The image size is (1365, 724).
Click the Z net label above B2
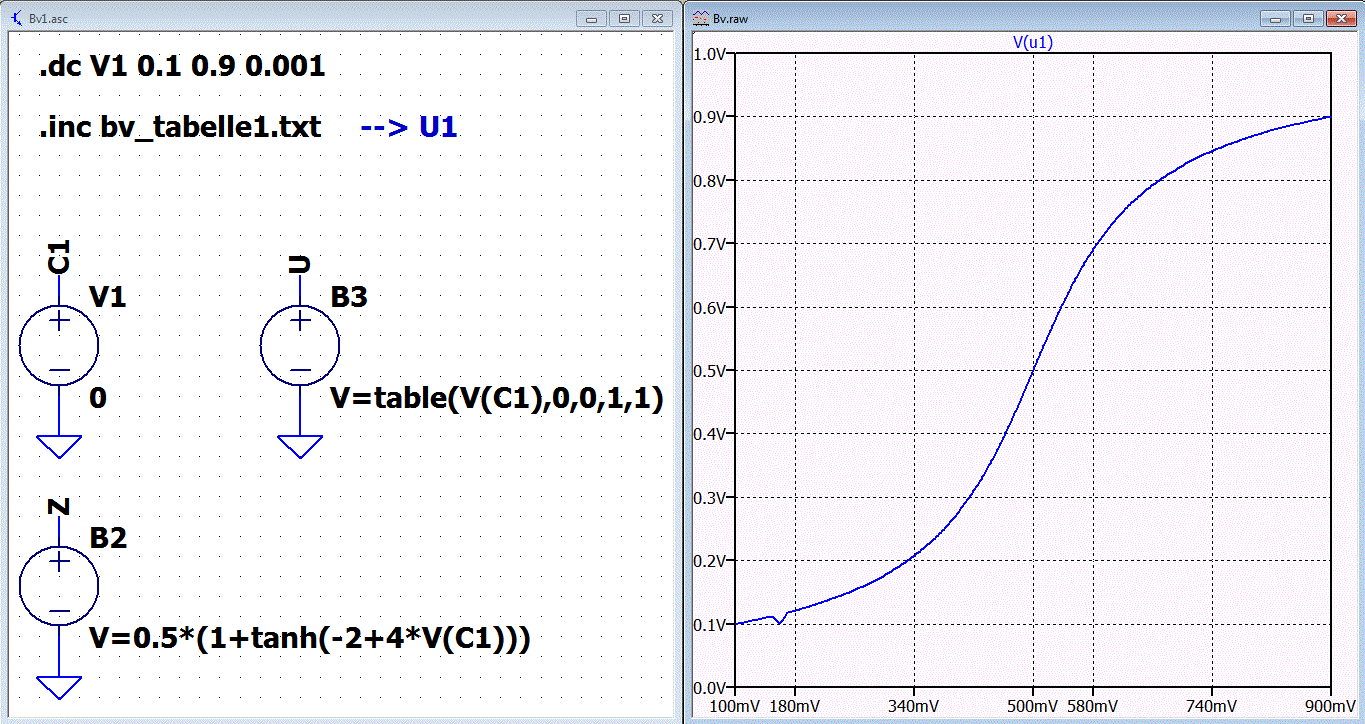59,506
